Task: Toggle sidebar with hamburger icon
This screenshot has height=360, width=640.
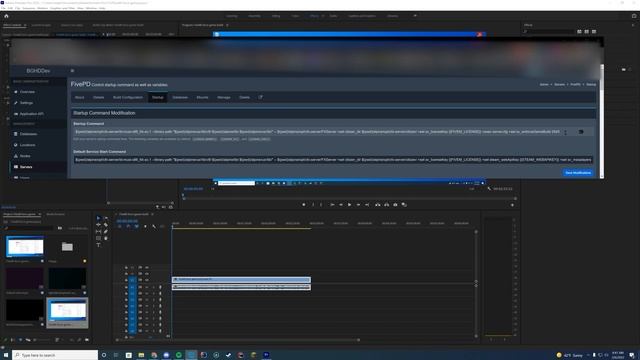Action: [72, 71]
